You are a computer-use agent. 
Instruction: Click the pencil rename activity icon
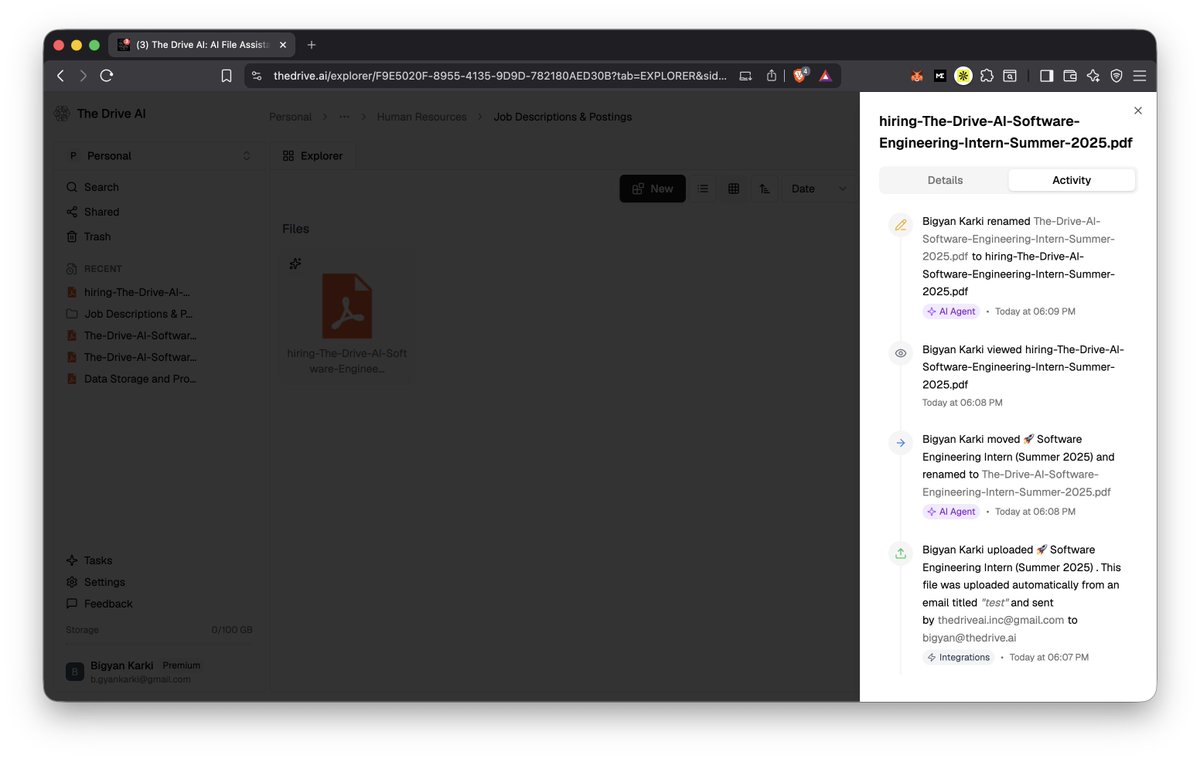tap(901, 225)
